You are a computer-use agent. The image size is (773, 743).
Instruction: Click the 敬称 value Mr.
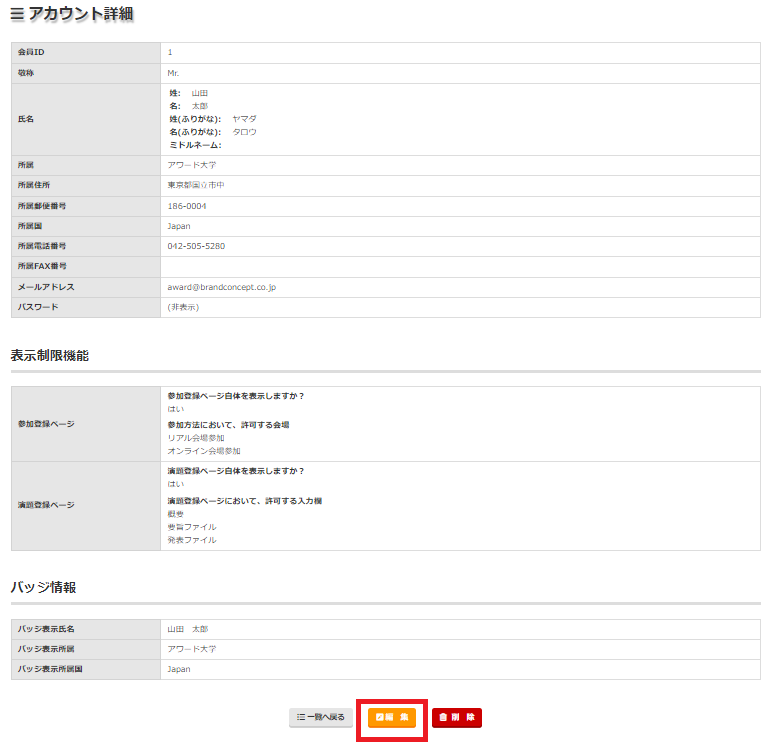point(174,73)
